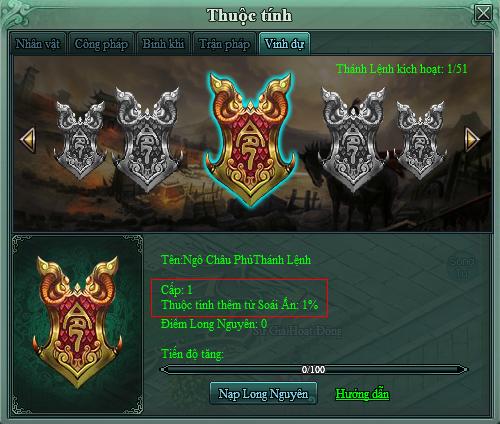The image size is (500, 424).
Task: Choose the silver emblem right of the gold one
Action: pos(353,139)
